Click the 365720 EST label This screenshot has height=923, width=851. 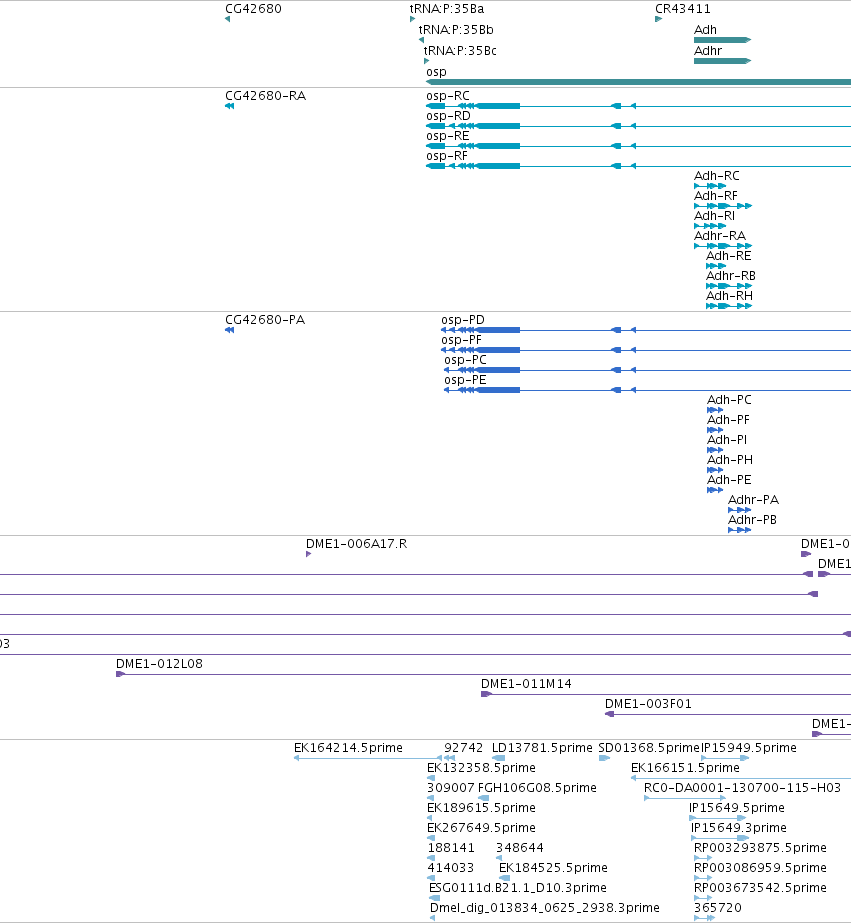pyautogui.click(x=717, y=908)
